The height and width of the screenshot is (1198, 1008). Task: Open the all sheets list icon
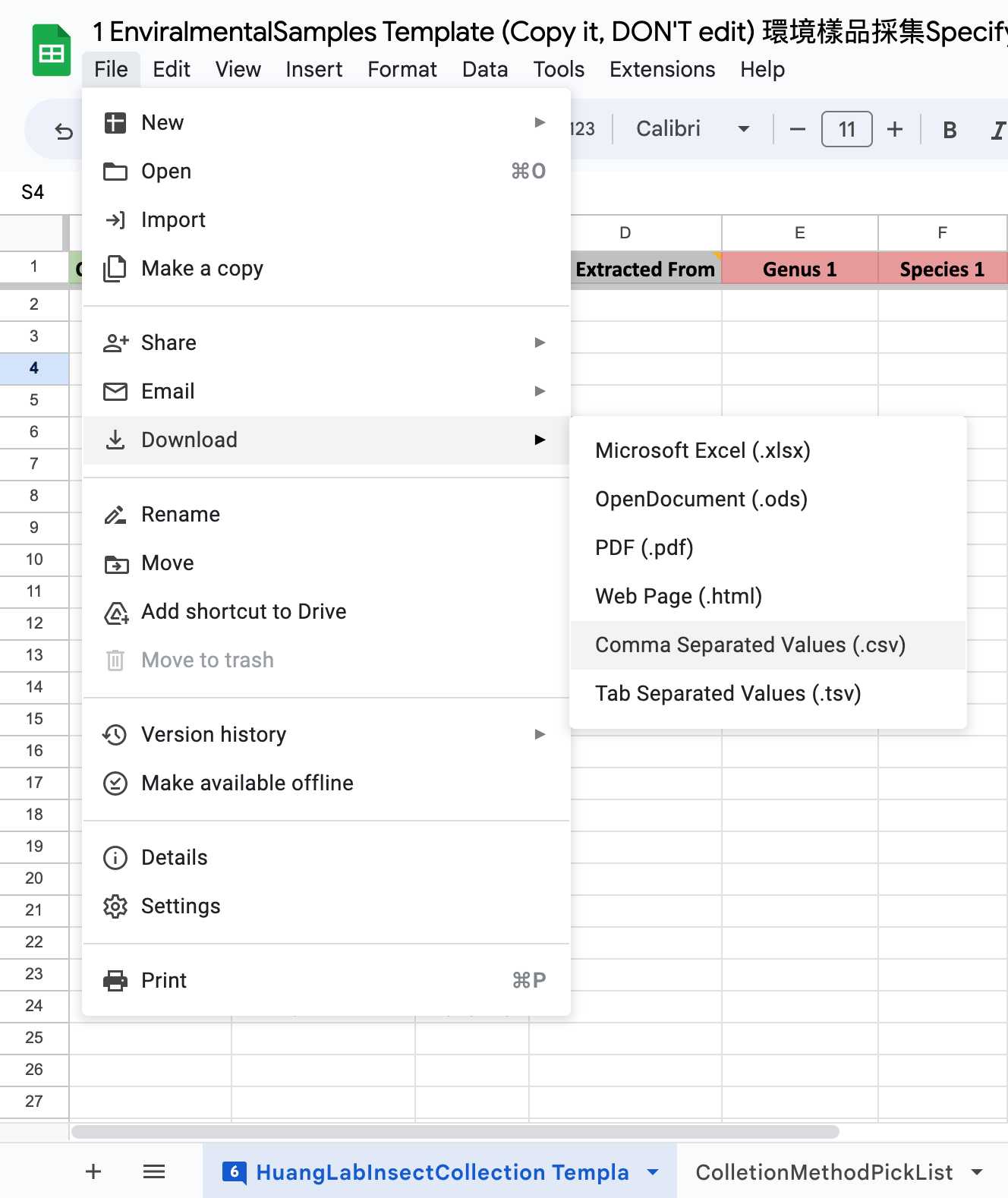[x=154, y=1171]
